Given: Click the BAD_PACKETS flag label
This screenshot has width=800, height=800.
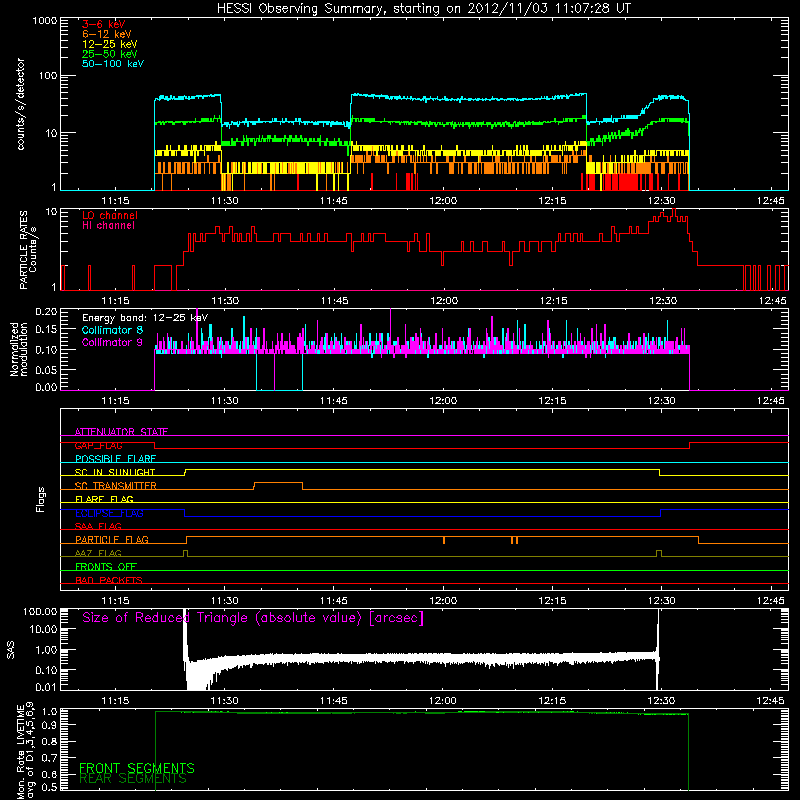Looking at the screenshot, I should [x=109, y=580].
